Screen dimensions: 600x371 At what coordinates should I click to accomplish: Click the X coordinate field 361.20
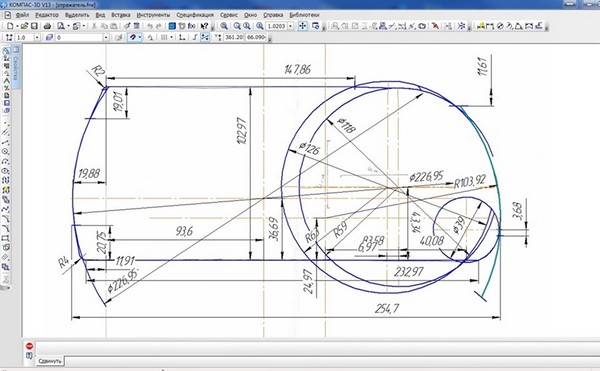pyautogui.click(x=234, y=37)
